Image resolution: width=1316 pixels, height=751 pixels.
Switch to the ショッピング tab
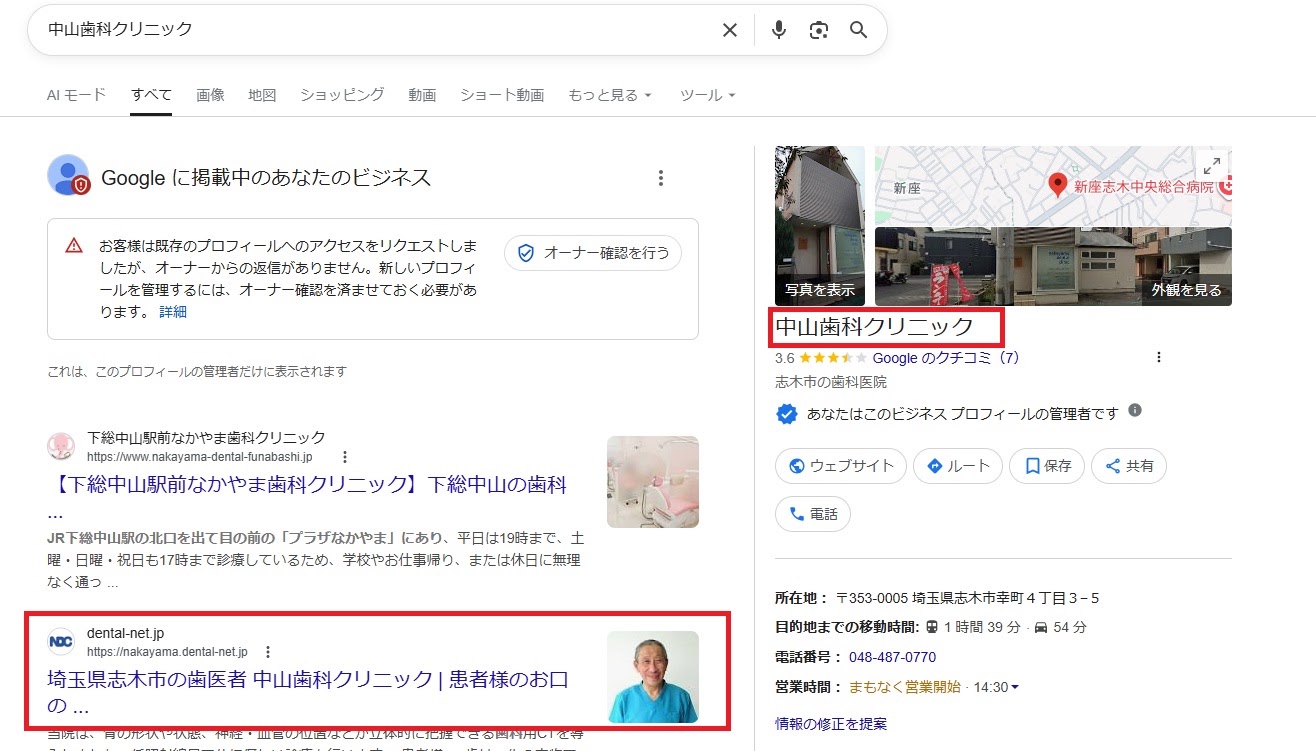click(342, 95)
